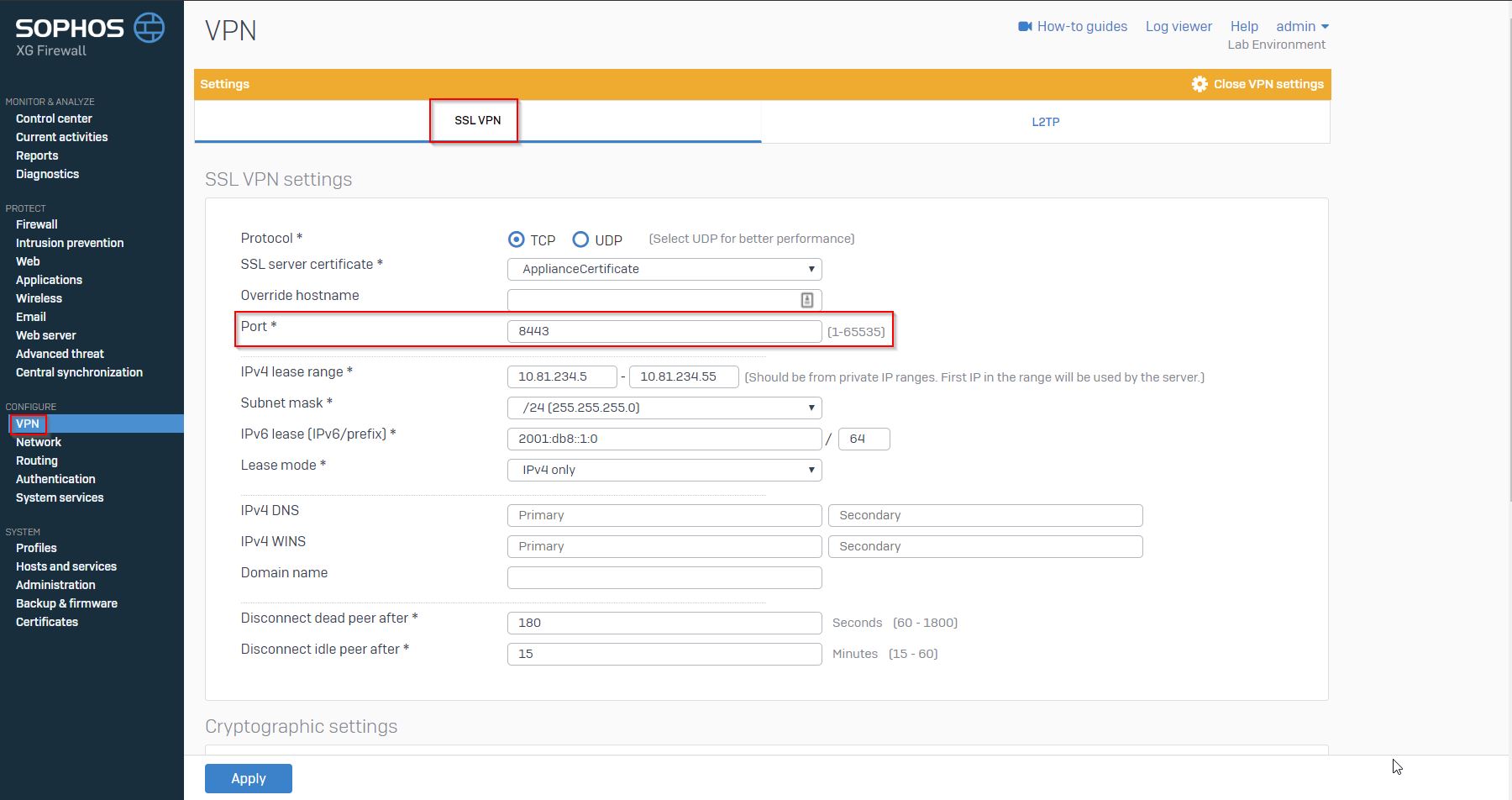Open Certificates in the sidebar
Viewport: 1512px width, 800px height.
click(x=47, y=622)
